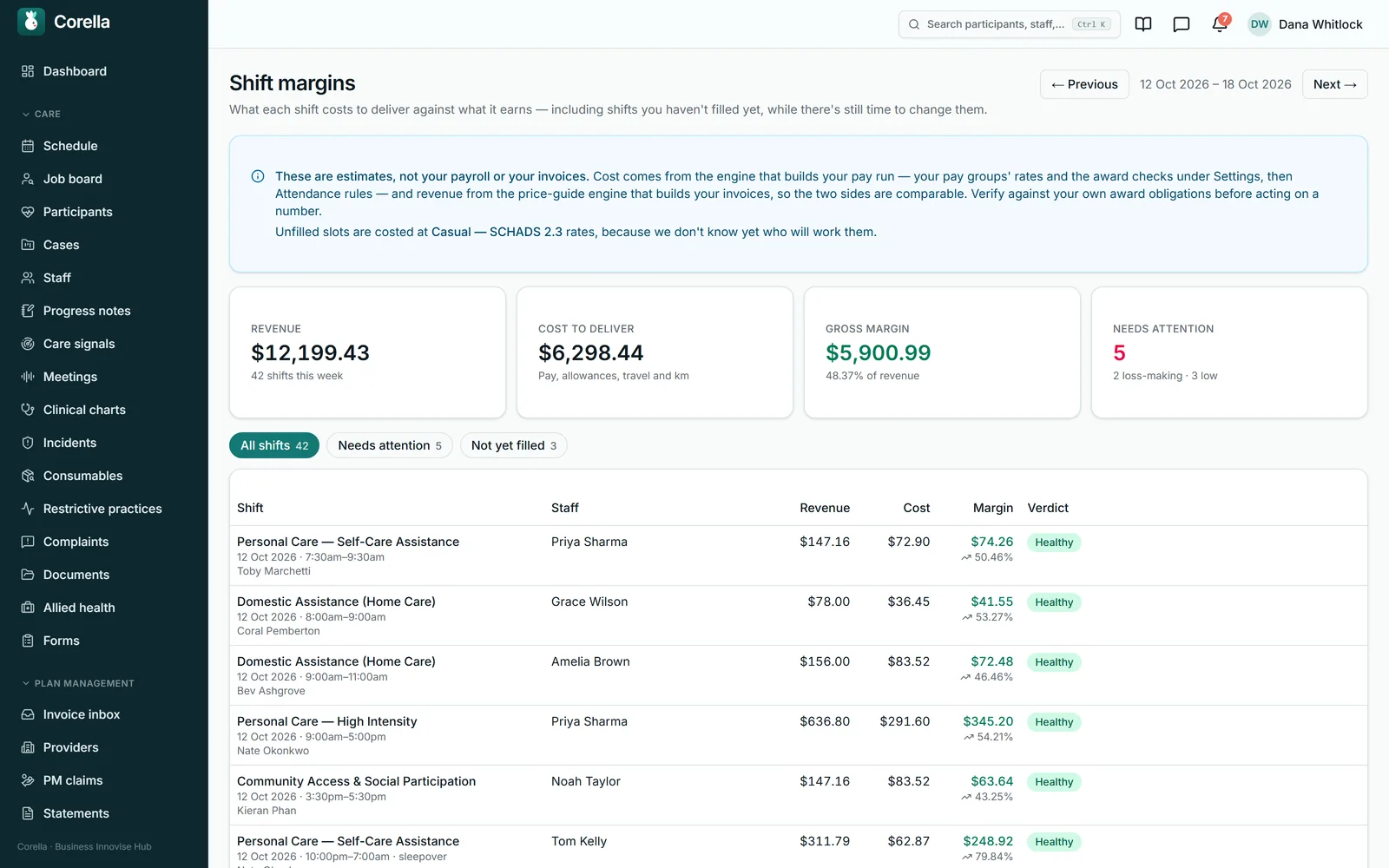1389x868 pixels.
Task: Open the info icon in estimates banner
Action: pyautogui.click(x=258, y=176)
